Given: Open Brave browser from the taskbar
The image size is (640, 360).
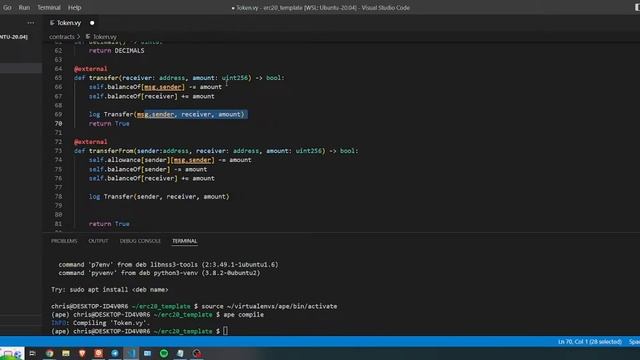Looking at the screenshot, I should coord(82,353).
